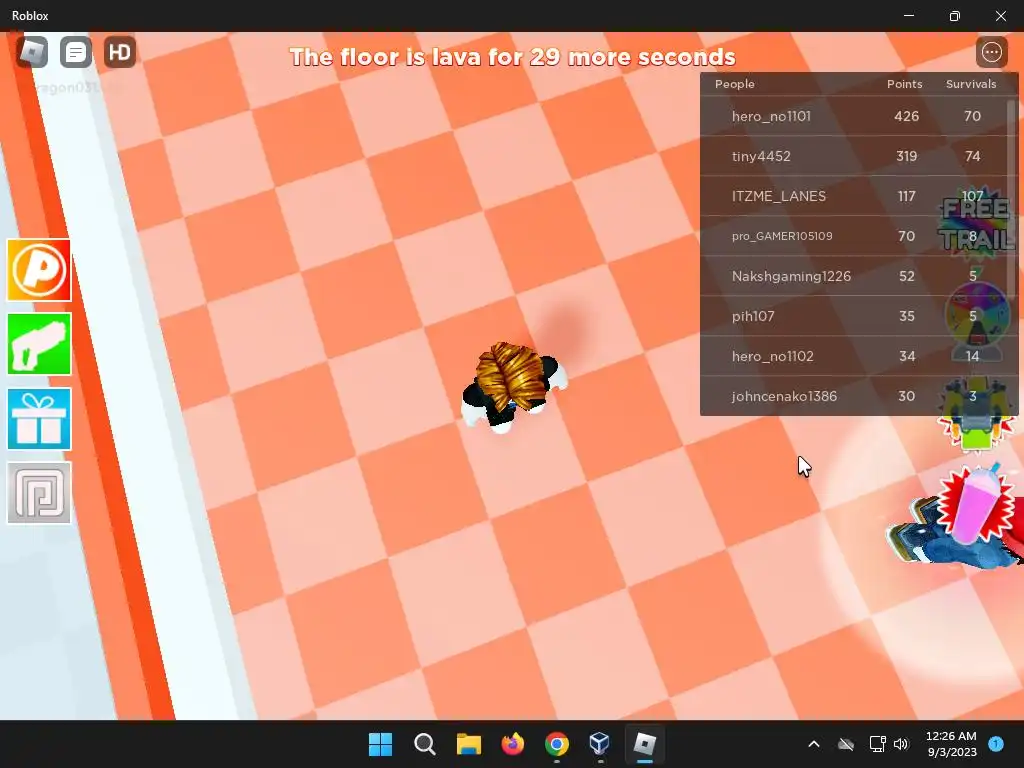This screenshot has width=1024, height=768.
Task: Click the player avatar on the floor
Action: pos(514,387)
